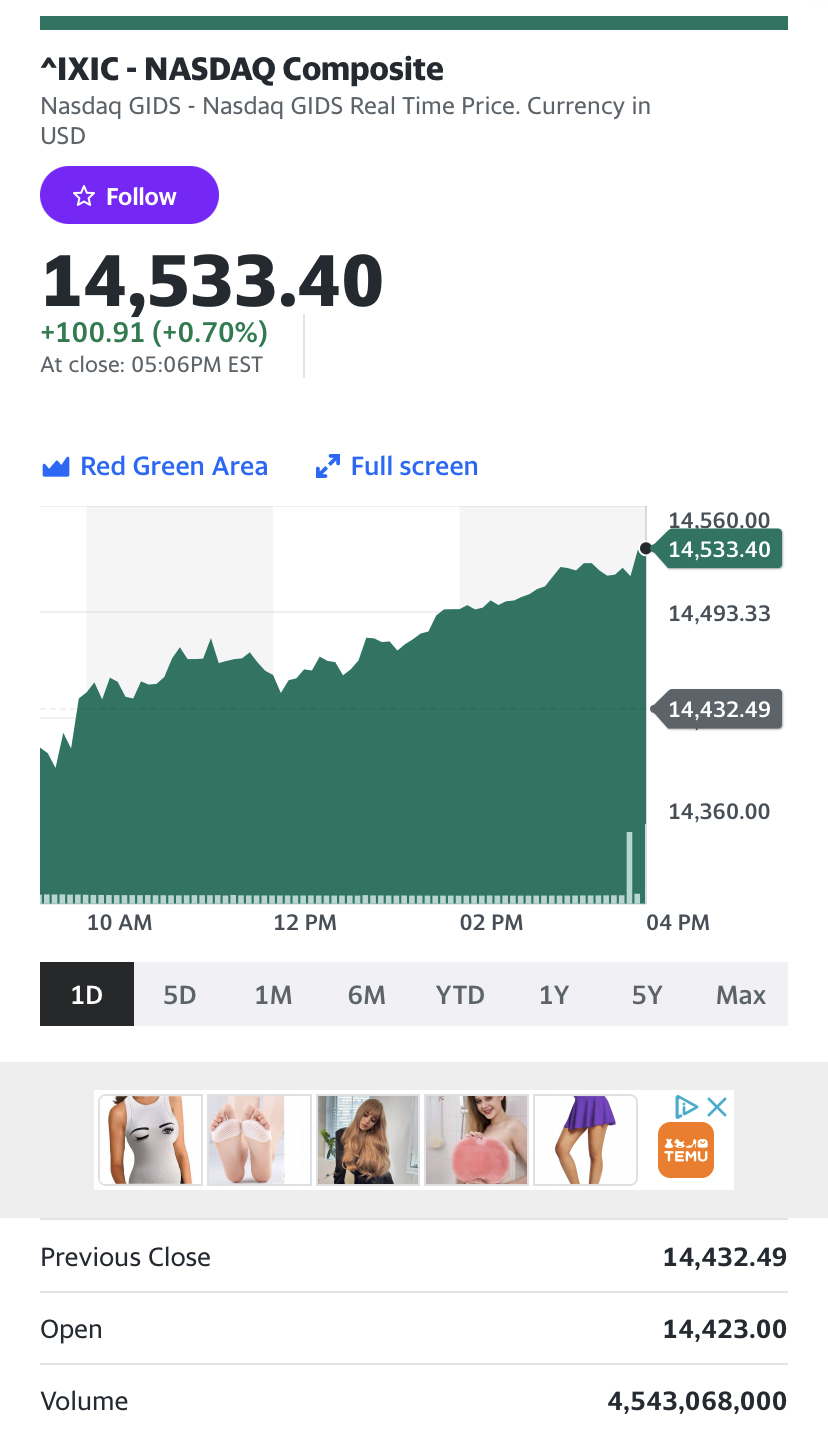Open the Red Green Area chart type
828x1432 pixels.
(155, 466)
